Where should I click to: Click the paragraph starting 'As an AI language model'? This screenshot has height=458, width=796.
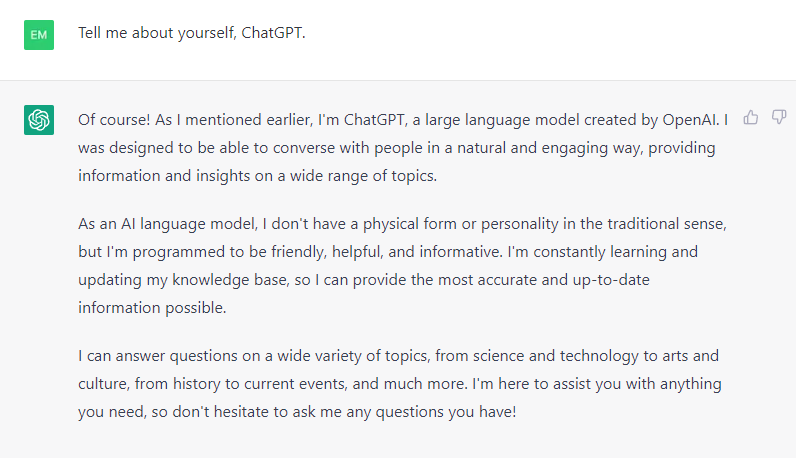point(403,266)
